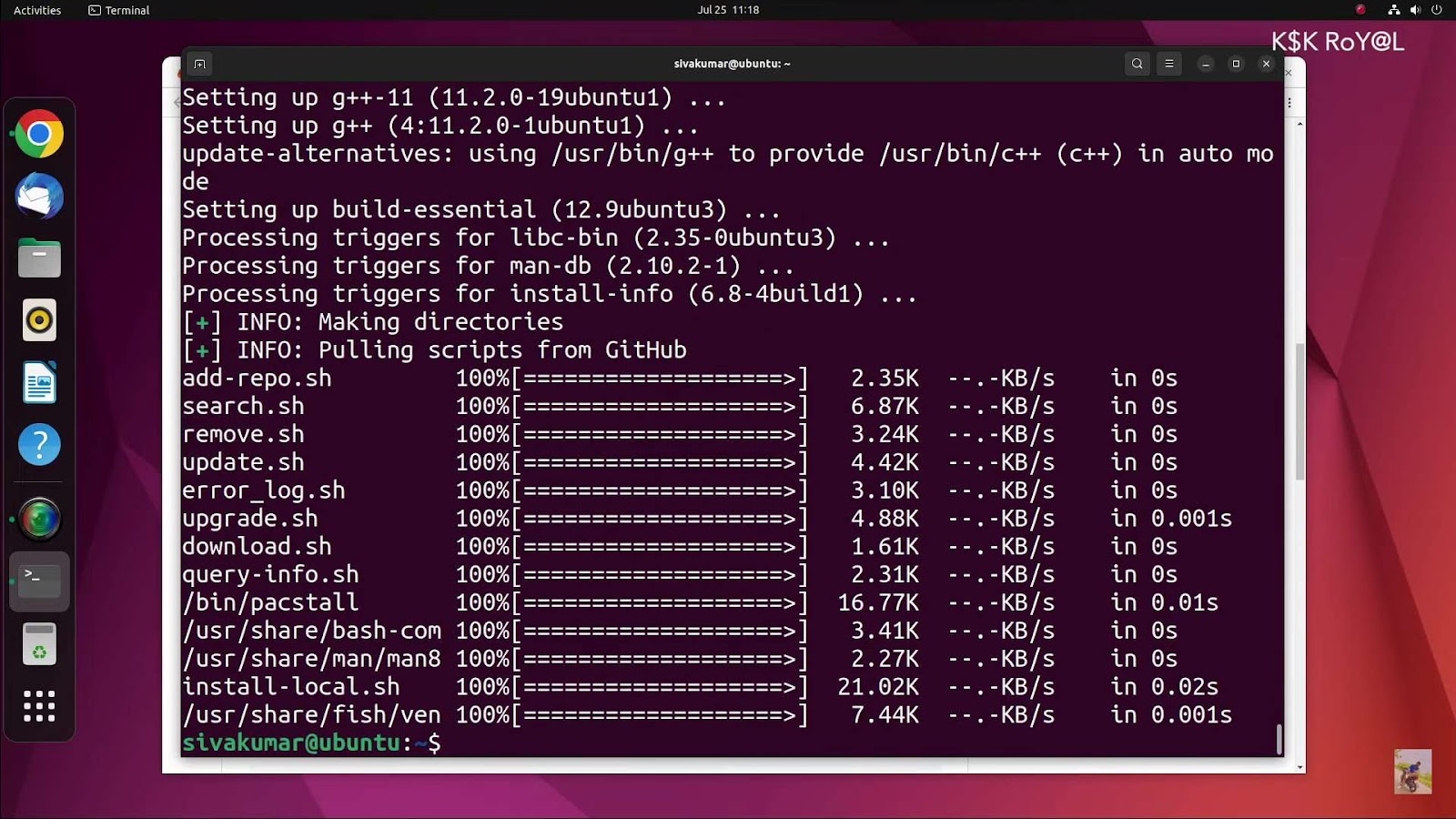Show Applications grid in the dock

39,706
